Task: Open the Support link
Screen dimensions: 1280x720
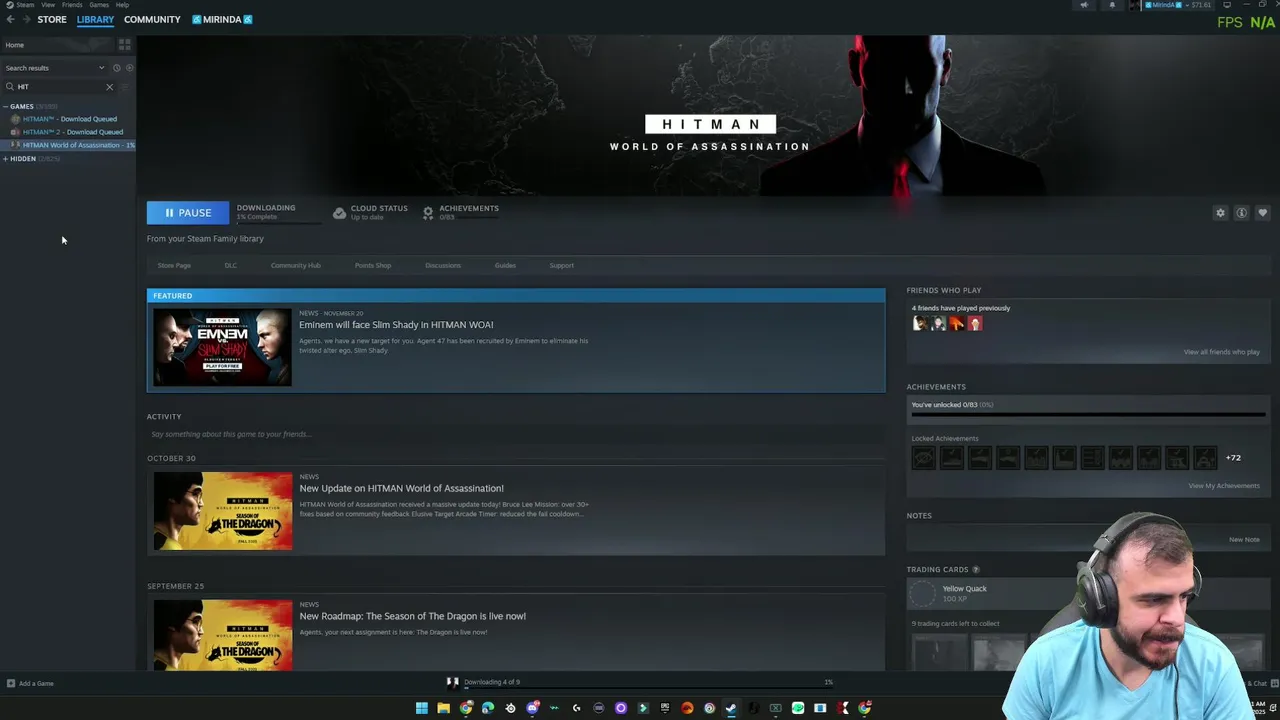Action: [562, 266]
